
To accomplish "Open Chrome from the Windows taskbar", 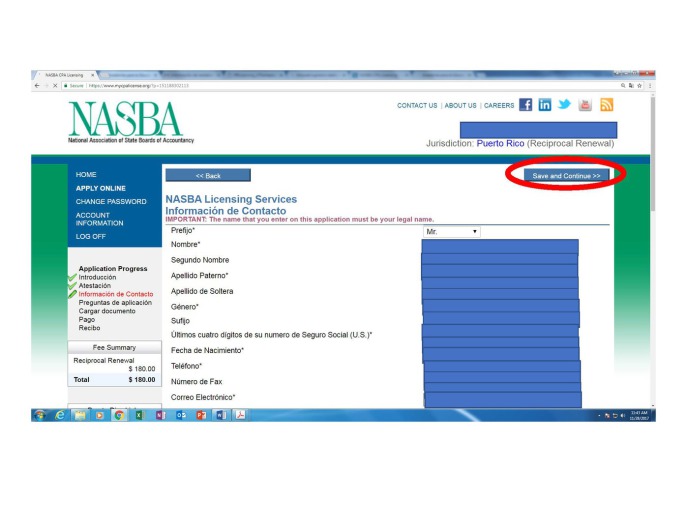I will 119,414.
